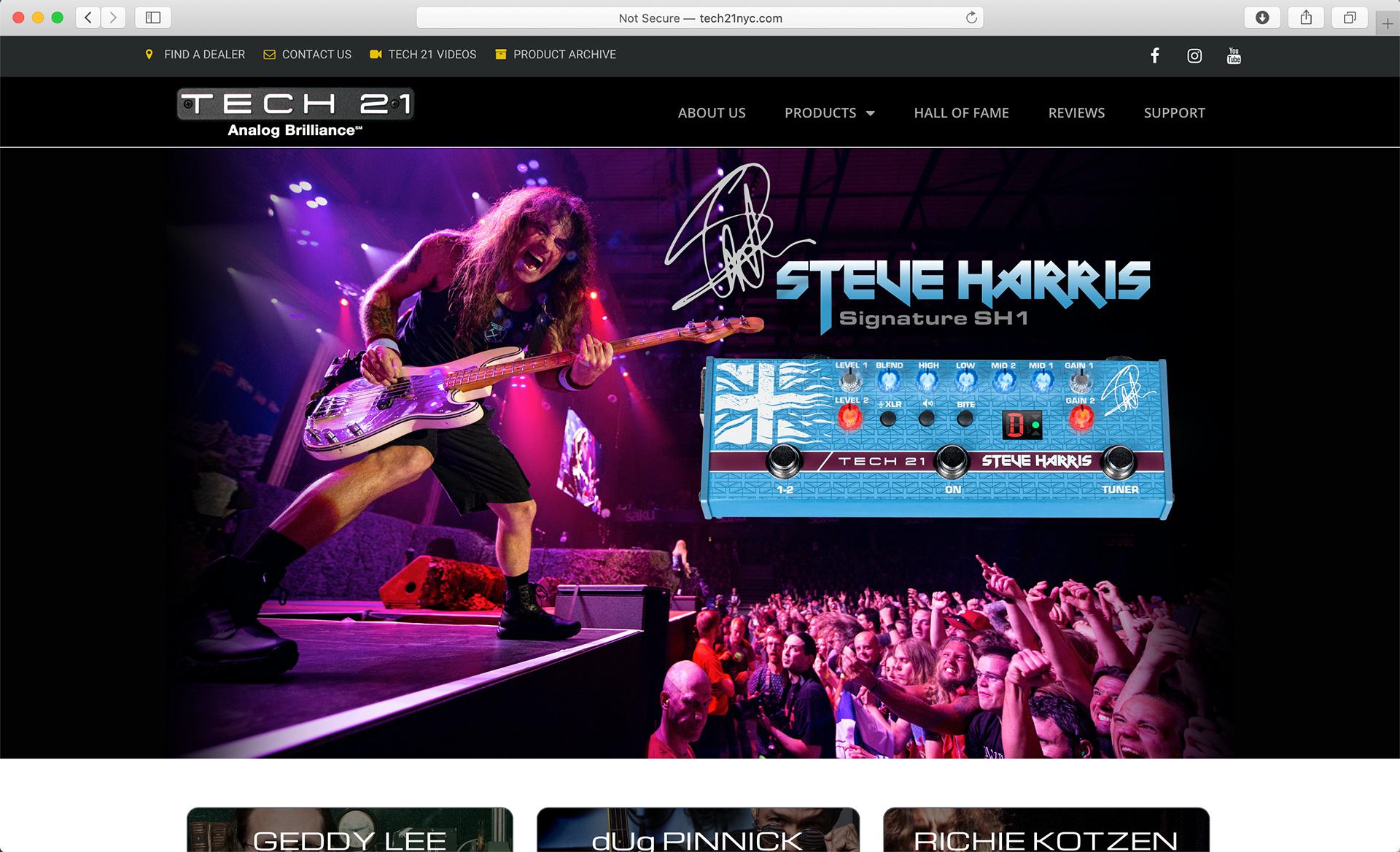The height and width of the screenshot is (852, 1400).
Task: Click the Tech 21 Videos camera icon
Action: point(376,55)
